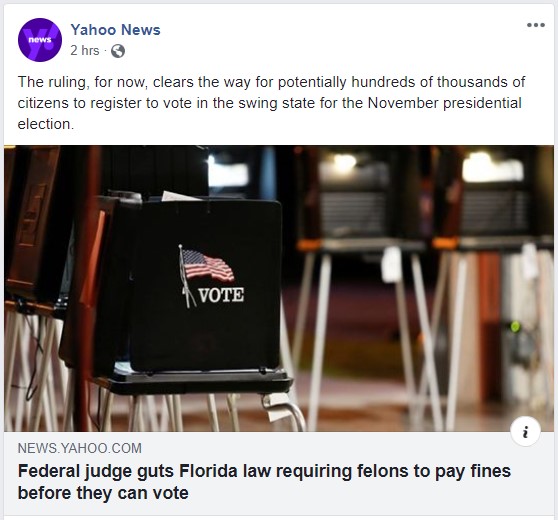Tap the VOTE label on the booth
This screenshot has height=520, width=558.
pos(221,295)
